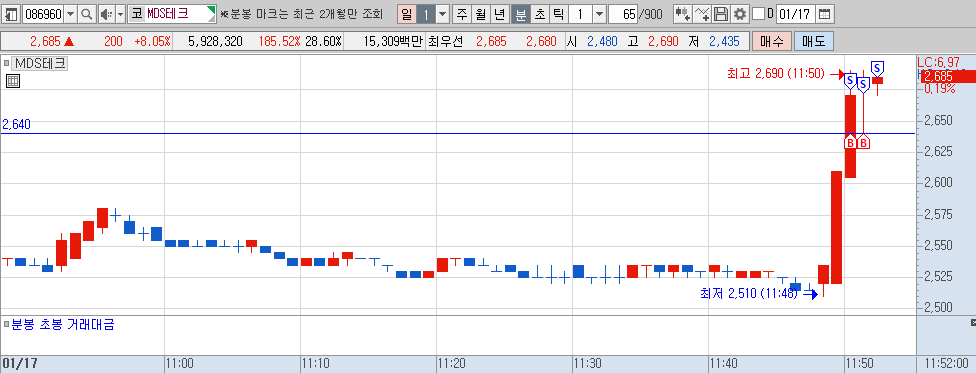Open the calendar date picker icon
Viewport: 976px width, 373px height.
(825, 13)
